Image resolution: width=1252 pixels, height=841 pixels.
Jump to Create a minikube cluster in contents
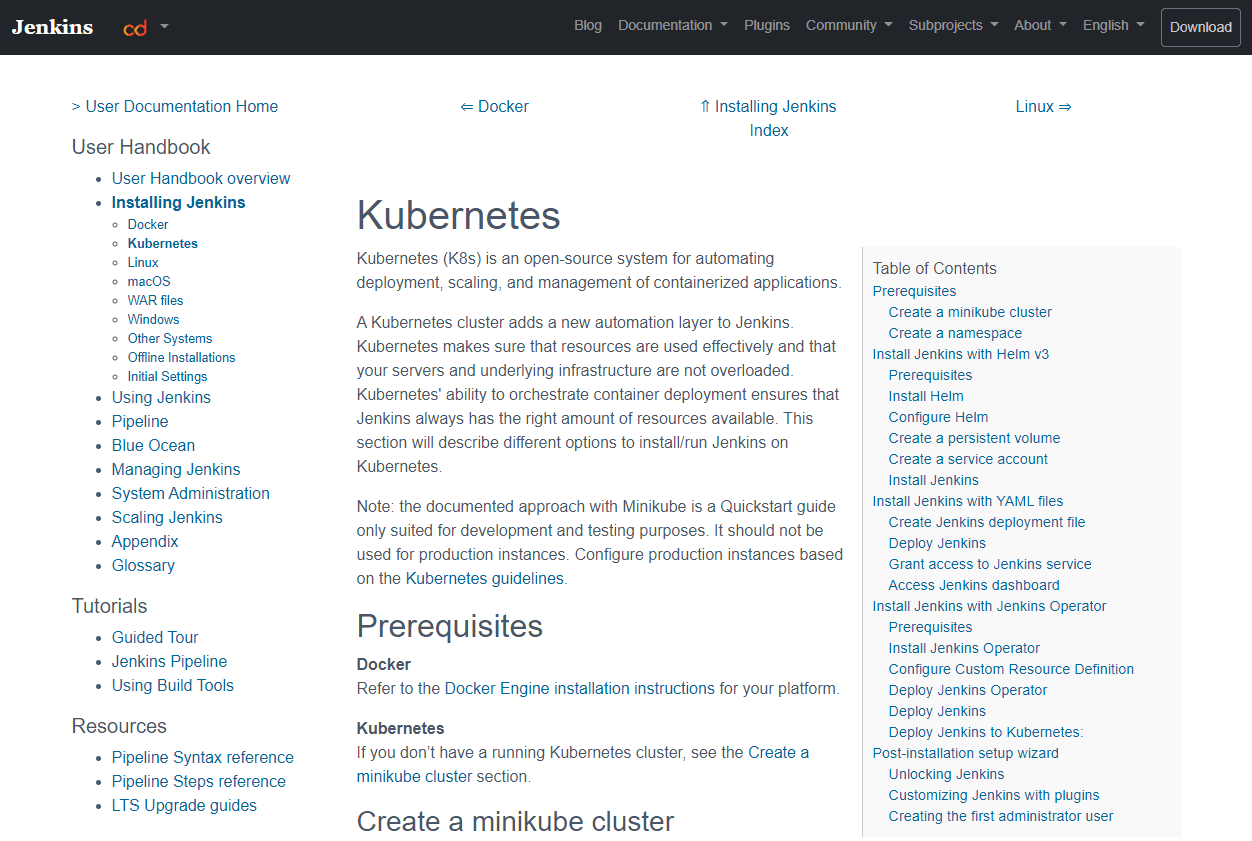pyautogui.click(x=969, y=311)
